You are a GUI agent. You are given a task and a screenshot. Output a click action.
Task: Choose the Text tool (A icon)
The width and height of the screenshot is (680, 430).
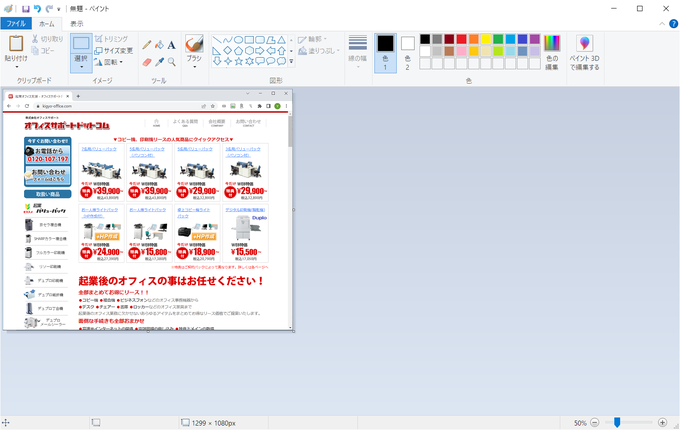171,44
